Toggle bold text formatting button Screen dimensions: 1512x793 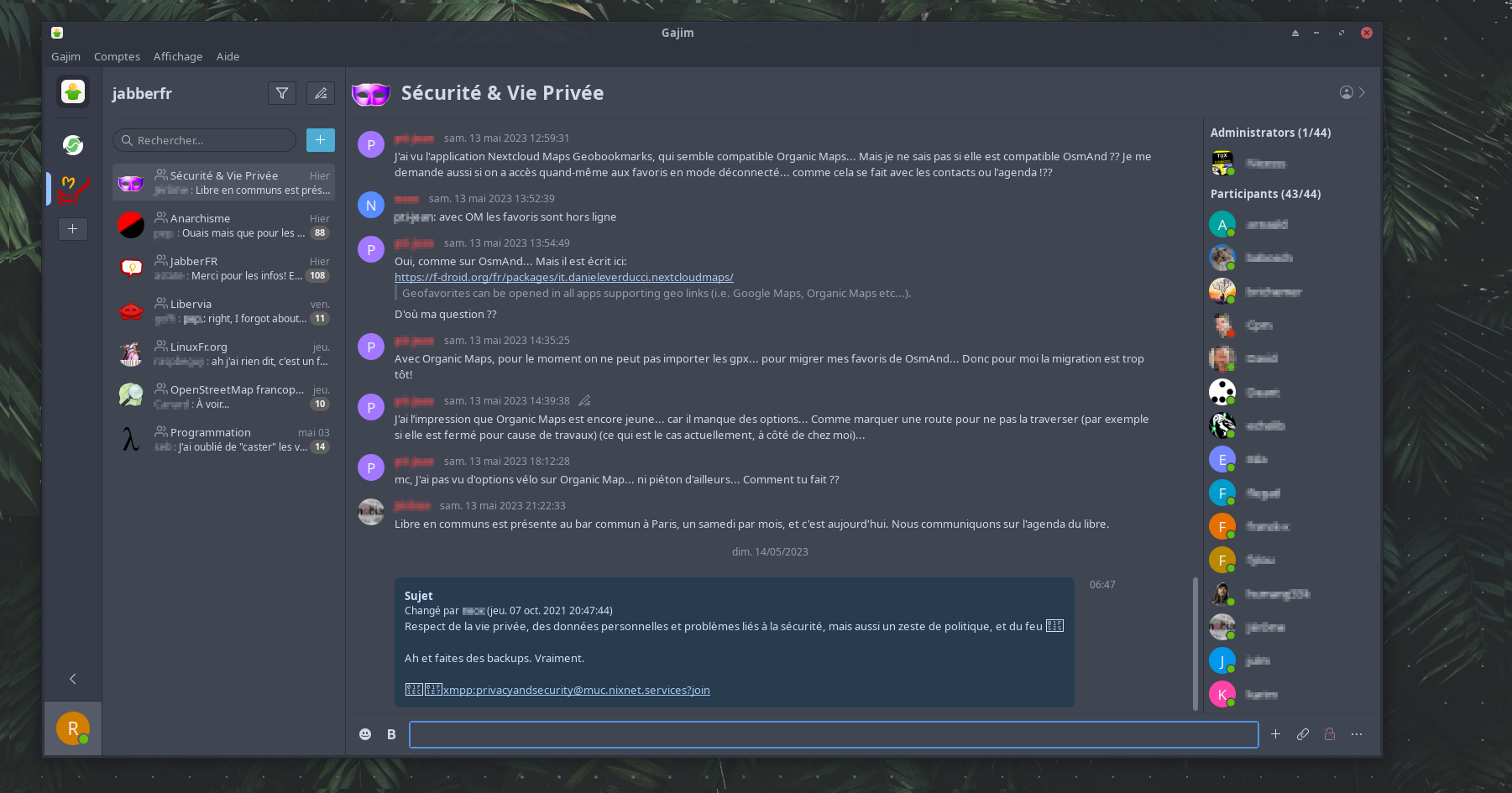(391, 734)
